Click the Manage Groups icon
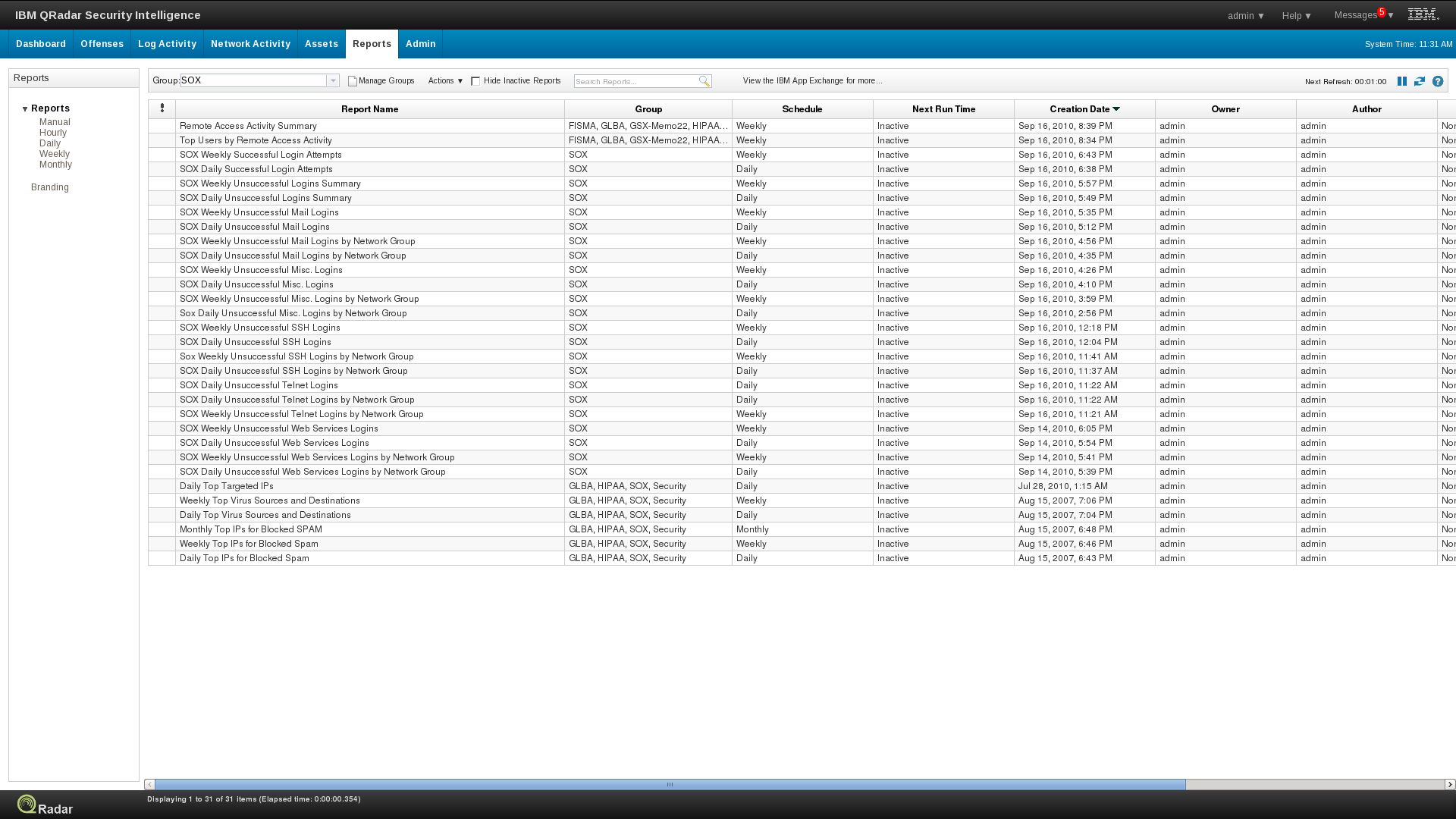 click(x=353, y=80)
